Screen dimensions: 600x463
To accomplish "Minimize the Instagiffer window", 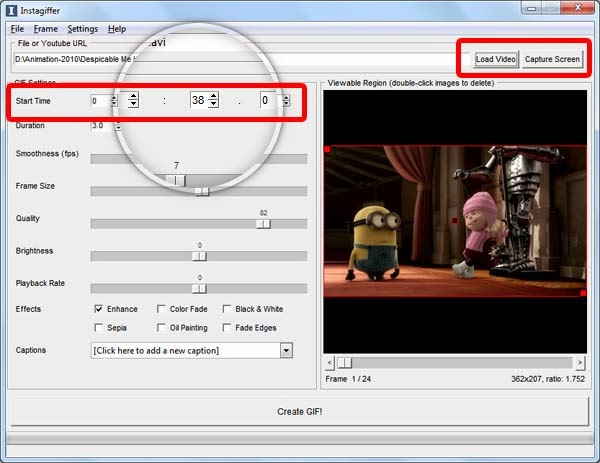I will coord(532,8).
